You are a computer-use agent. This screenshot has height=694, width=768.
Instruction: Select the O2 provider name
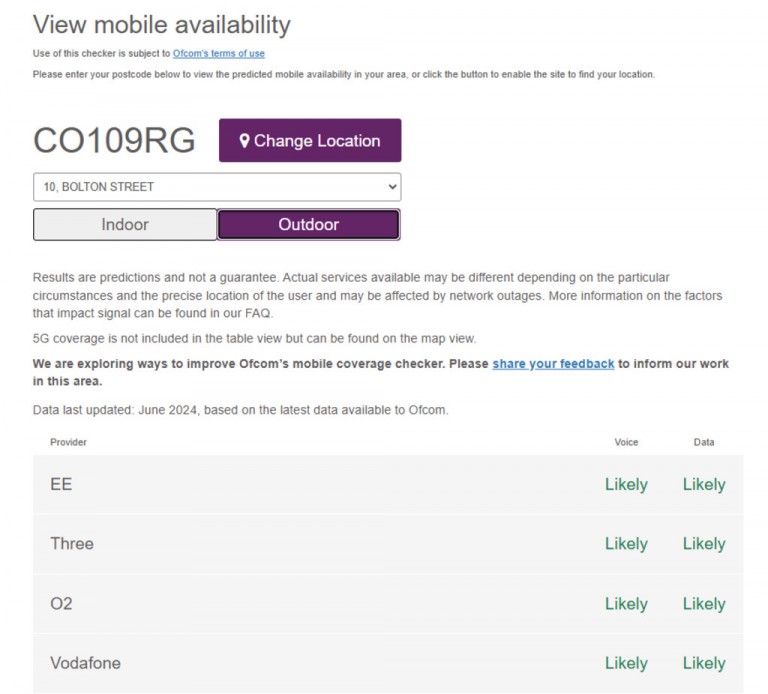pos(61,604)
